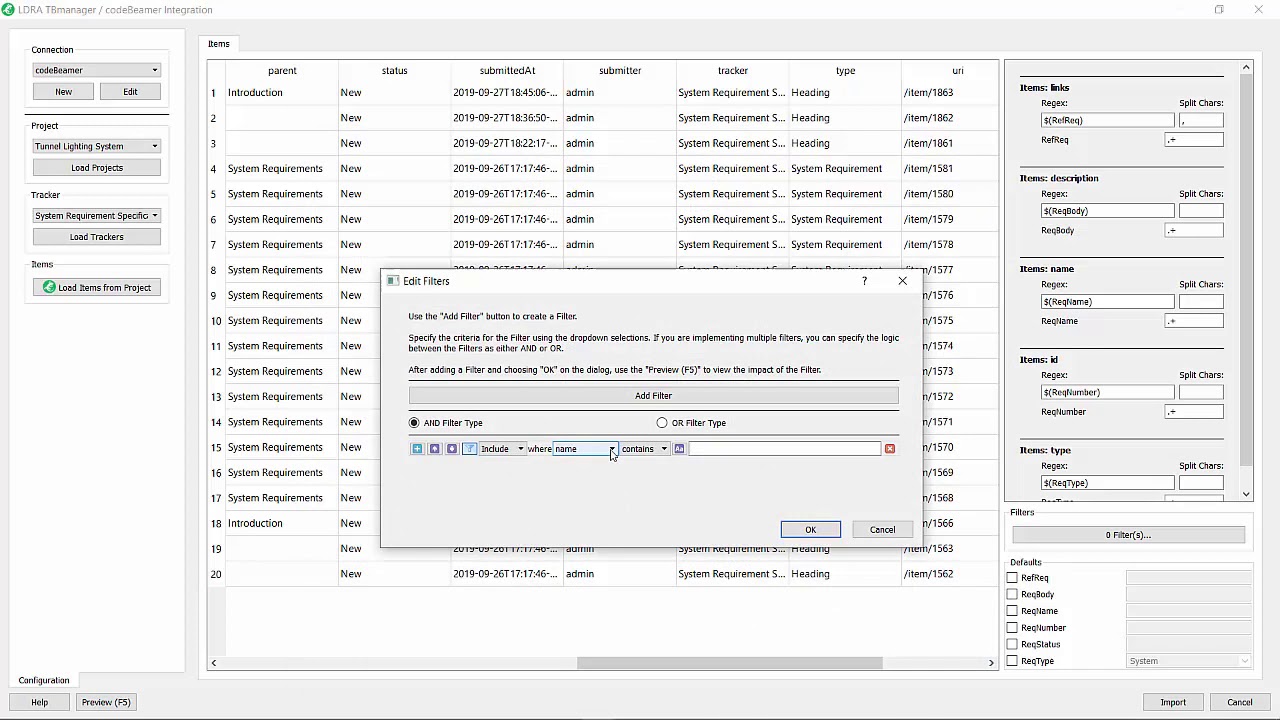Click the Import button
This screenshot has width=1280, height=720.
point(1173,702)
